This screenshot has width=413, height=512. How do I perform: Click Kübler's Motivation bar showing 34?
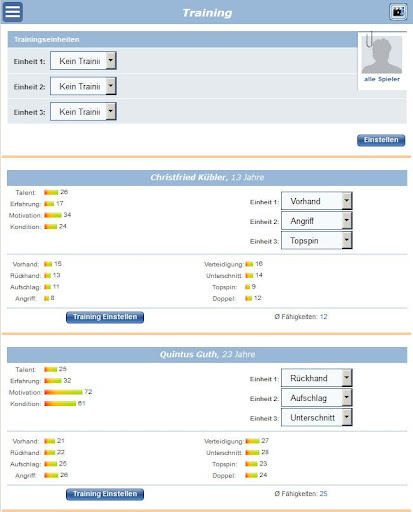pos(53,215)
